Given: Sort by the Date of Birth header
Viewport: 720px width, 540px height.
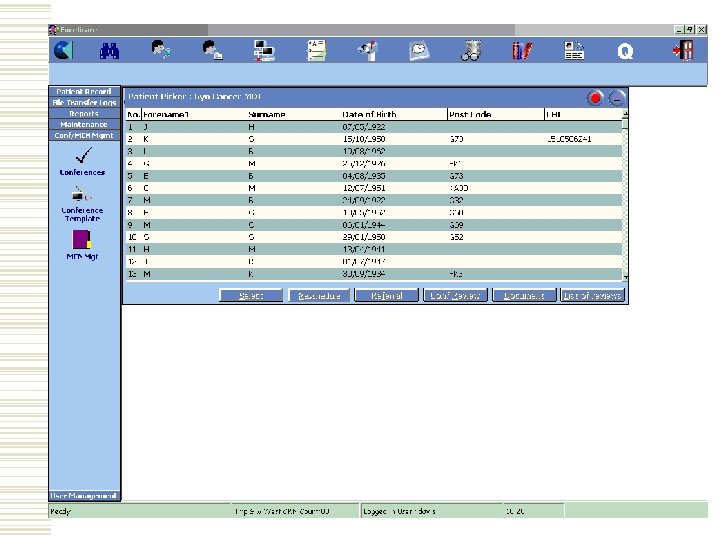Looking at the screenshot, I should (394, 114).
